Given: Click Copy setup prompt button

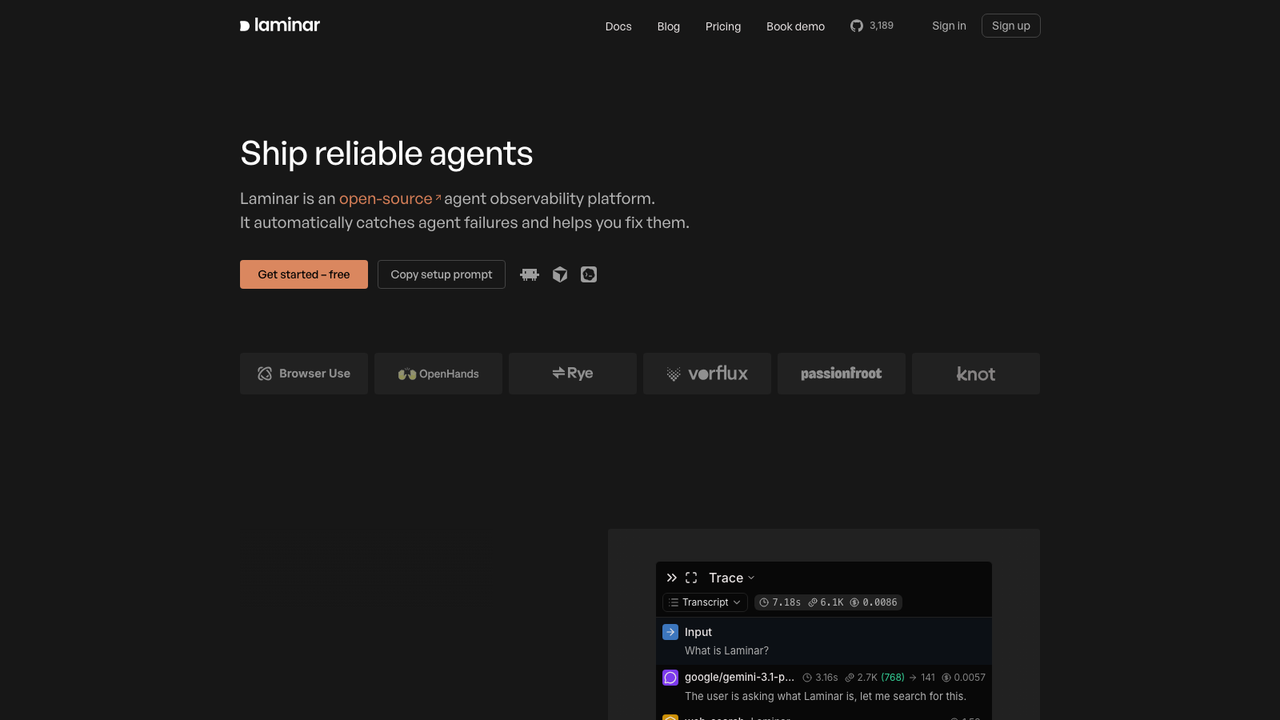Looking at the screenshot, I should click(441, 274).
